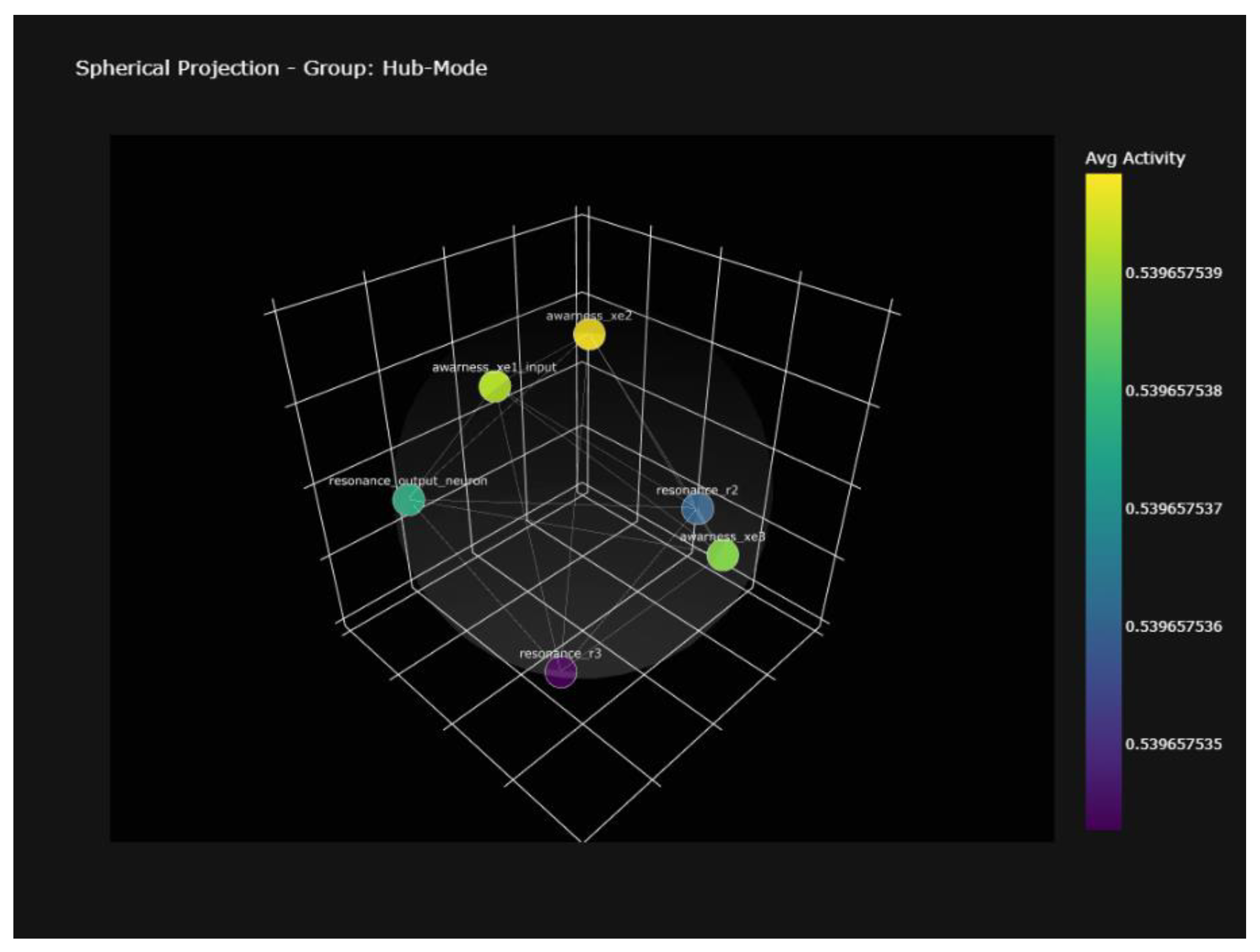Click colorbar tick value 0.539657535
Viewport: 1260px width, 952px height.
click(x=1173, y=744)
